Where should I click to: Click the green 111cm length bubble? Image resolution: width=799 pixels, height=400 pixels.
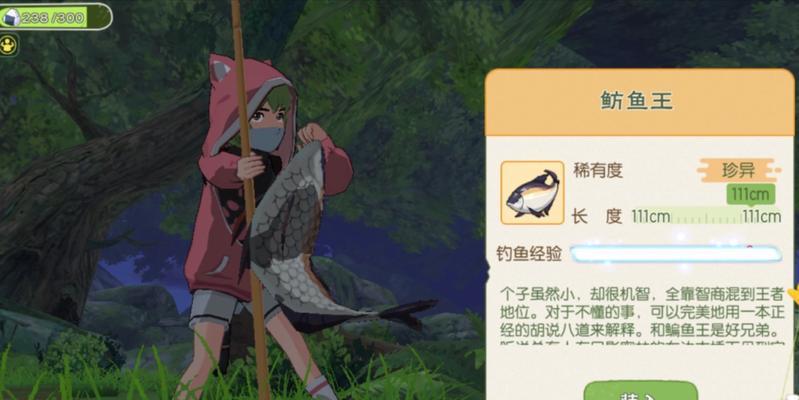[x=751, y=195]
